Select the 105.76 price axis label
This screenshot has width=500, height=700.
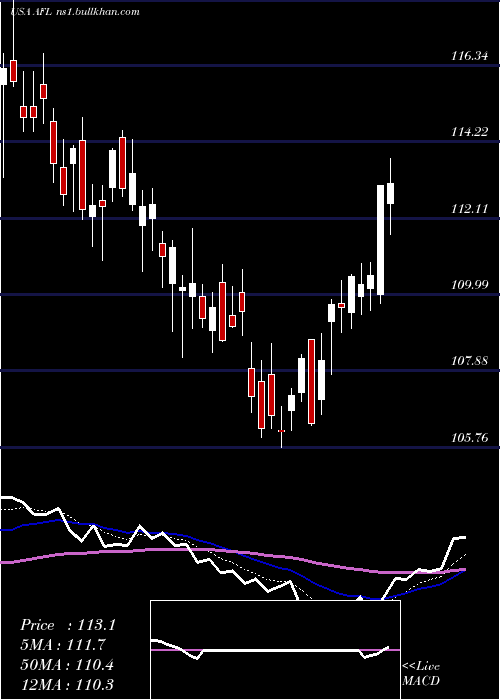tap(470, 437)
